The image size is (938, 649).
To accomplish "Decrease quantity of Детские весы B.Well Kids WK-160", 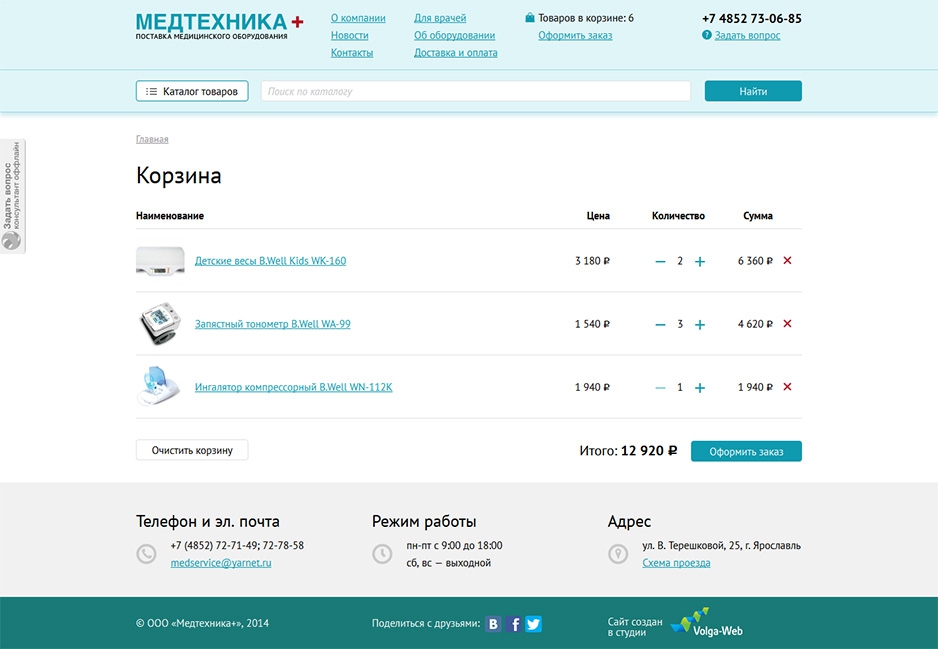I will point(660,261).
